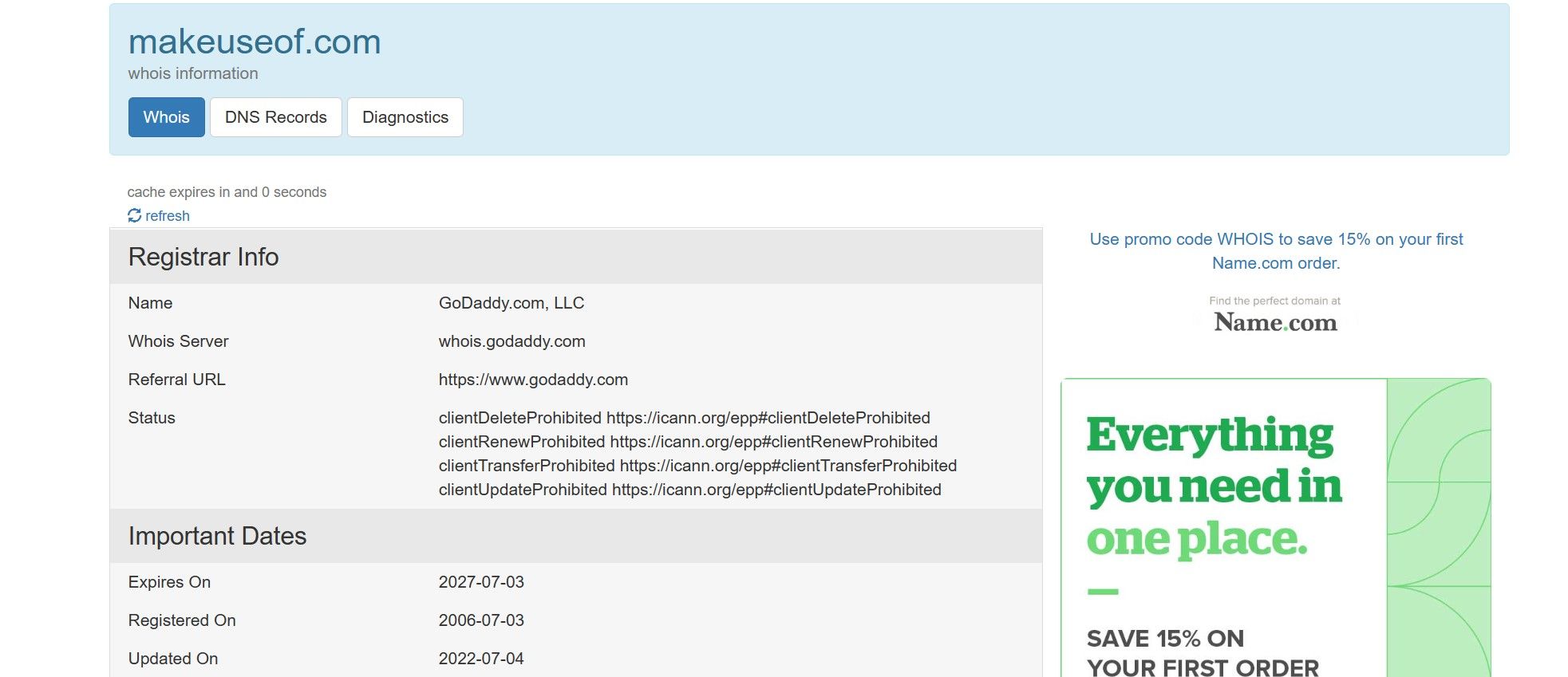The width and height of the screenshot is (1568, 677).
Task: Select the GoDaddy.com, LLC registrar name
Action: click(511, 303)
